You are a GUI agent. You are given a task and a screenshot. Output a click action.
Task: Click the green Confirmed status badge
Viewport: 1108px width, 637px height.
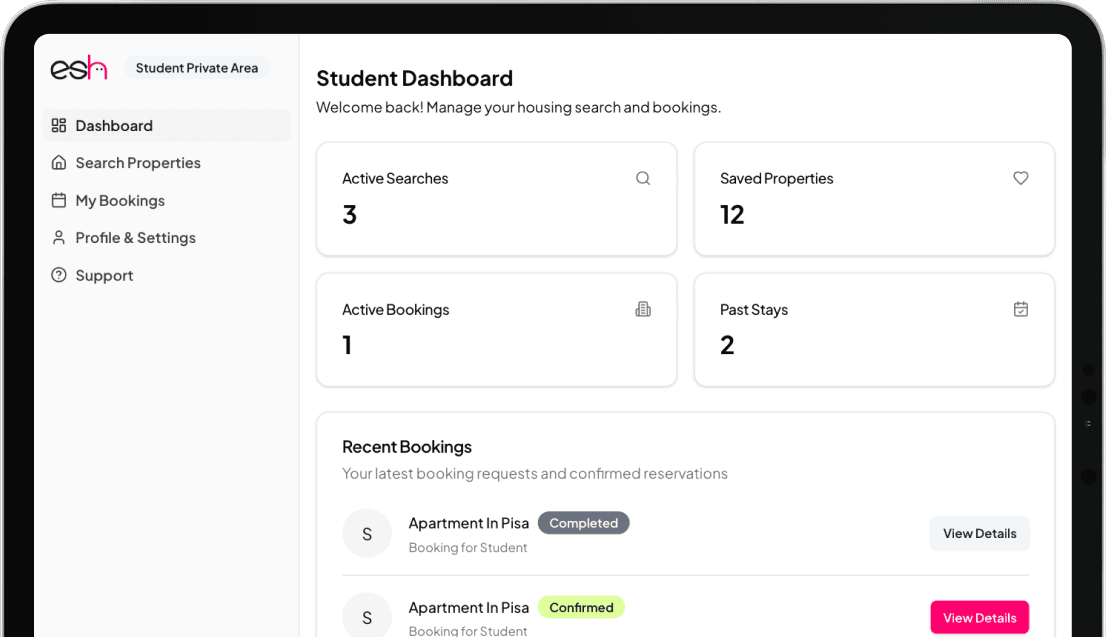point(581,607)
